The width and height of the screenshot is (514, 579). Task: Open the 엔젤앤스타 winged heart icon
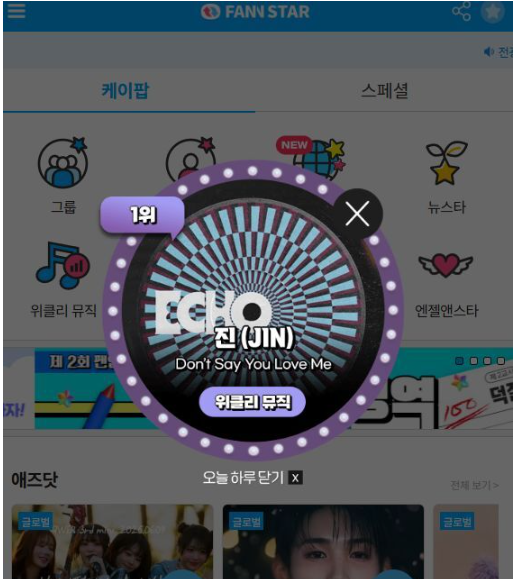tap(445, 265)
